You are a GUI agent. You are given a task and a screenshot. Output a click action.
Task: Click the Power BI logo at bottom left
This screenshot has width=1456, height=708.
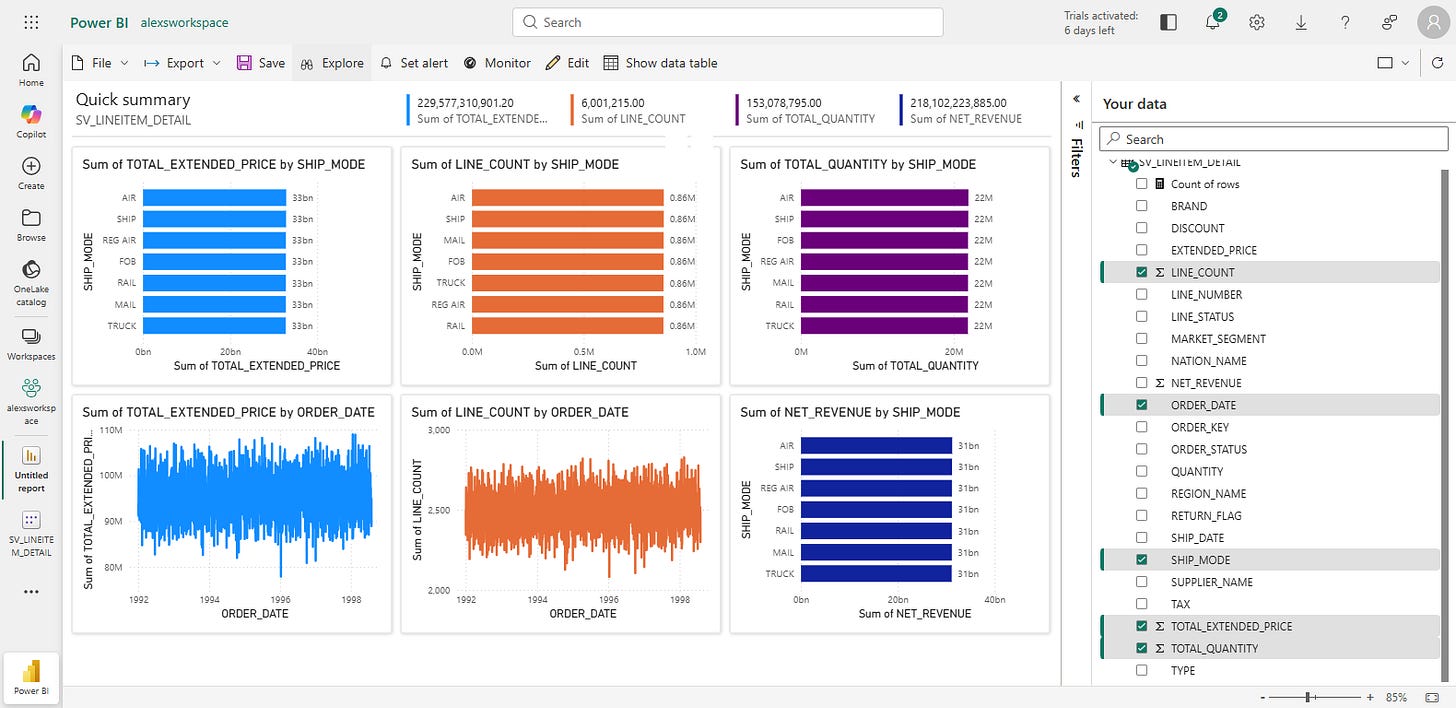(31, 677)
